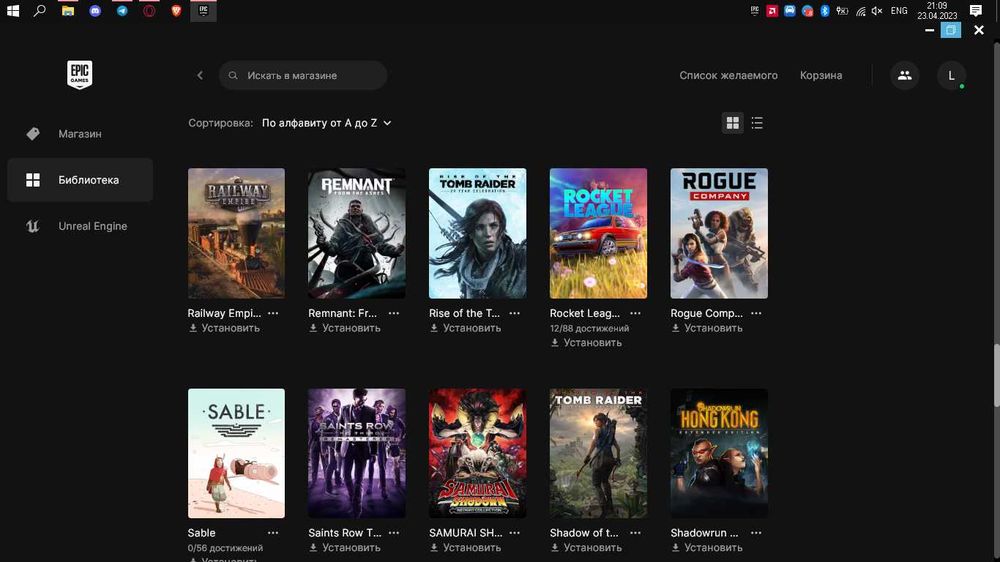Open Discord from the taskbar
This screenshot has height=562, width=1000.
click(95, 10)
